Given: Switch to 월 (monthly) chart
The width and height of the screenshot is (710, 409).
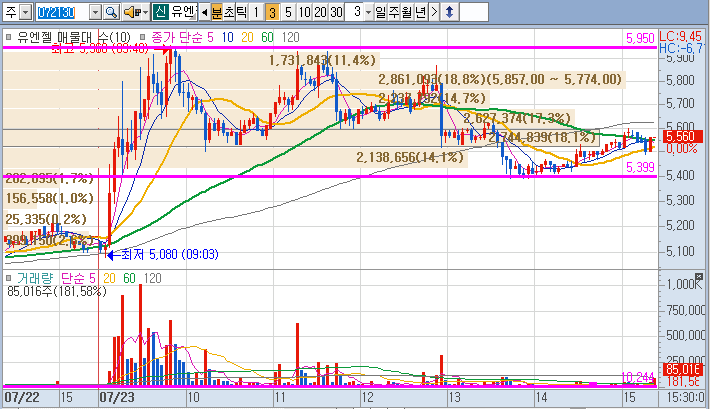Looking at the screenshot, I should [407, 12].
